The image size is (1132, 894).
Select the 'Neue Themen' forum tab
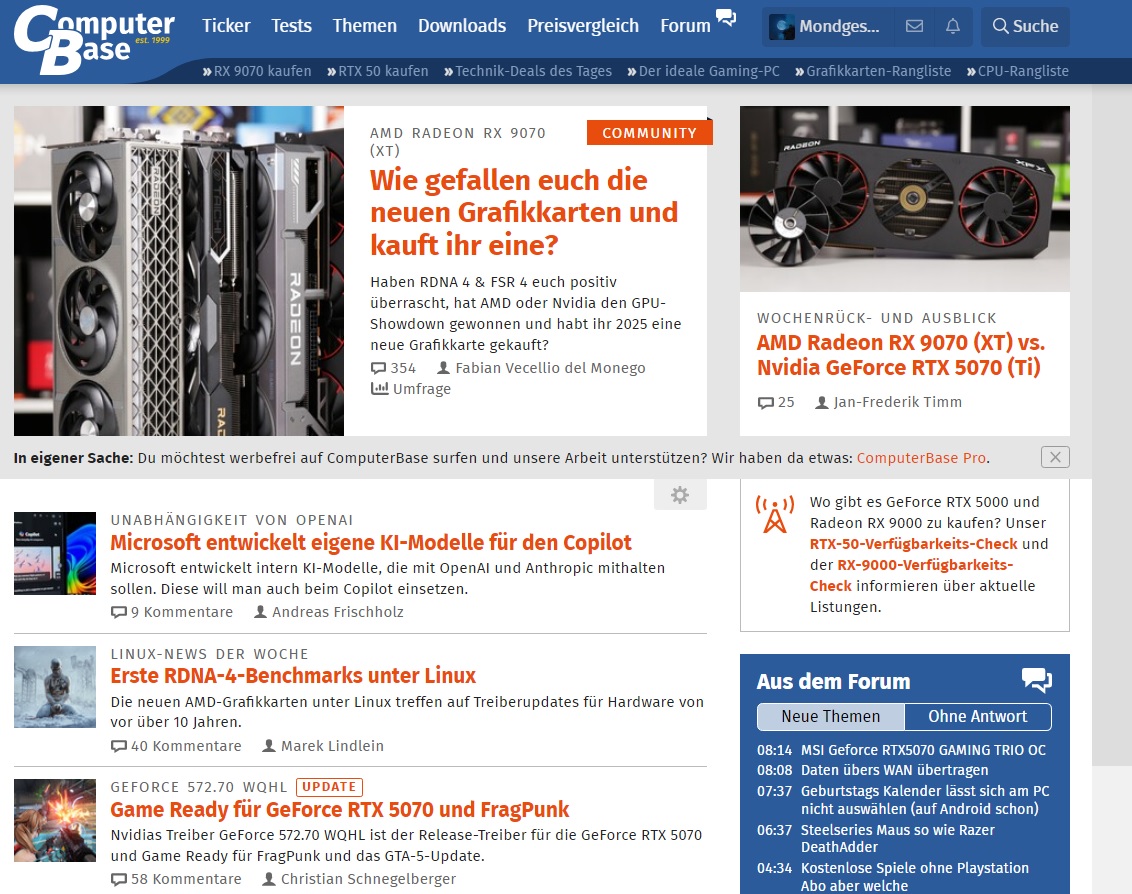click(x=830, y=716)
